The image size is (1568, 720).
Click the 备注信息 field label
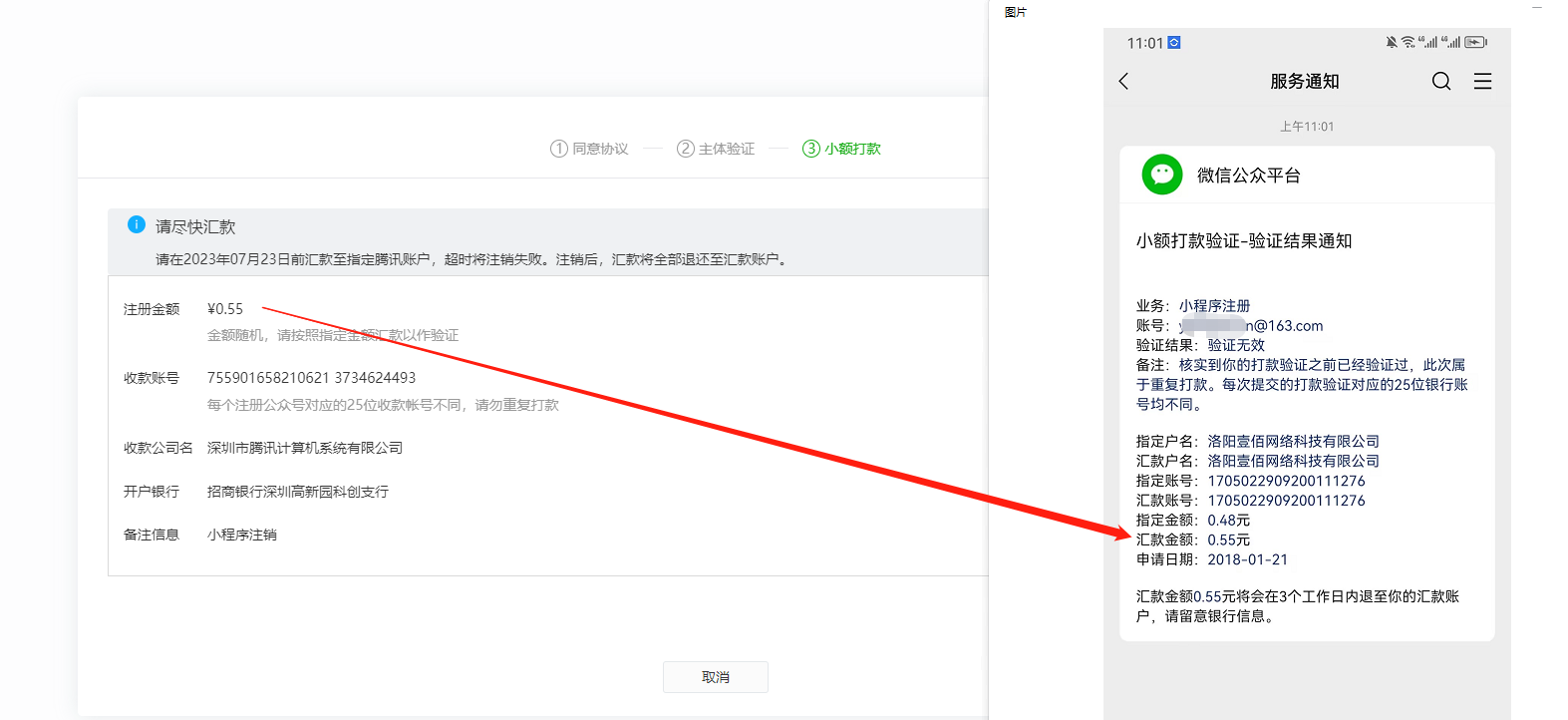pyautogui.click(x=152, y=535)
